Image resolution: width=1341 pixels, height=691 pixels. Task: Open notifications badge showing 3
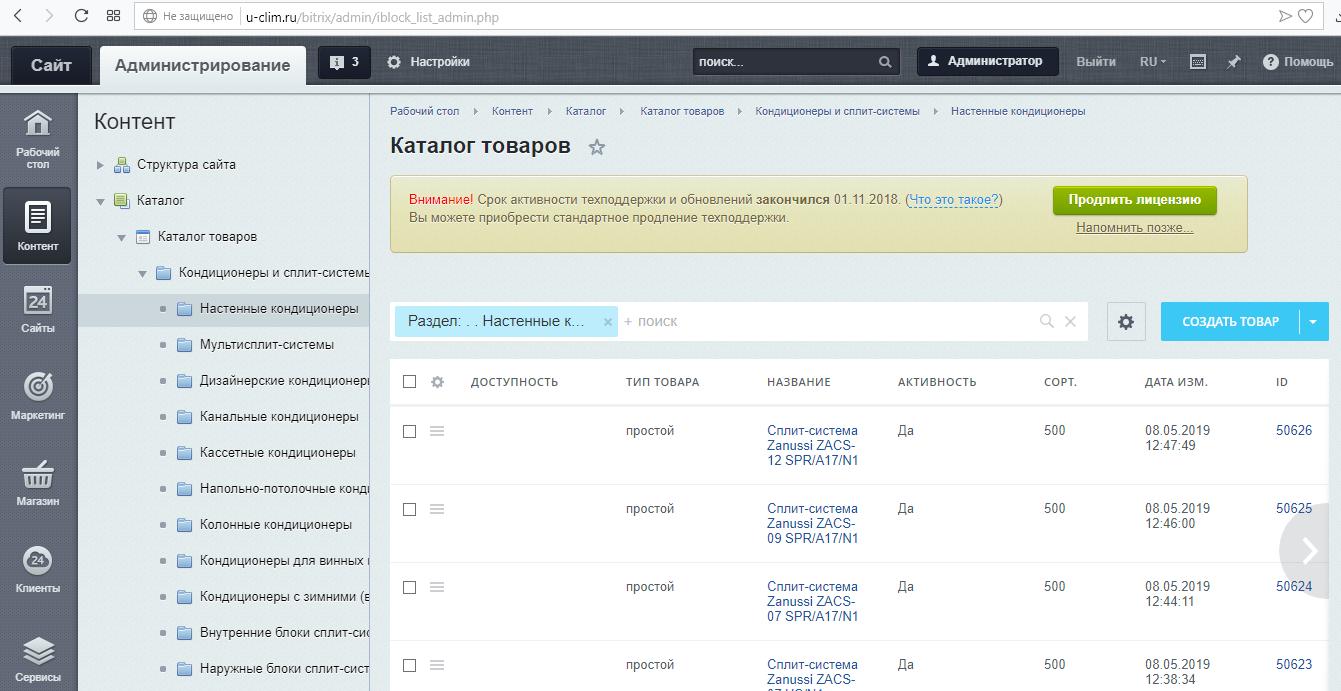coord(344,62)
